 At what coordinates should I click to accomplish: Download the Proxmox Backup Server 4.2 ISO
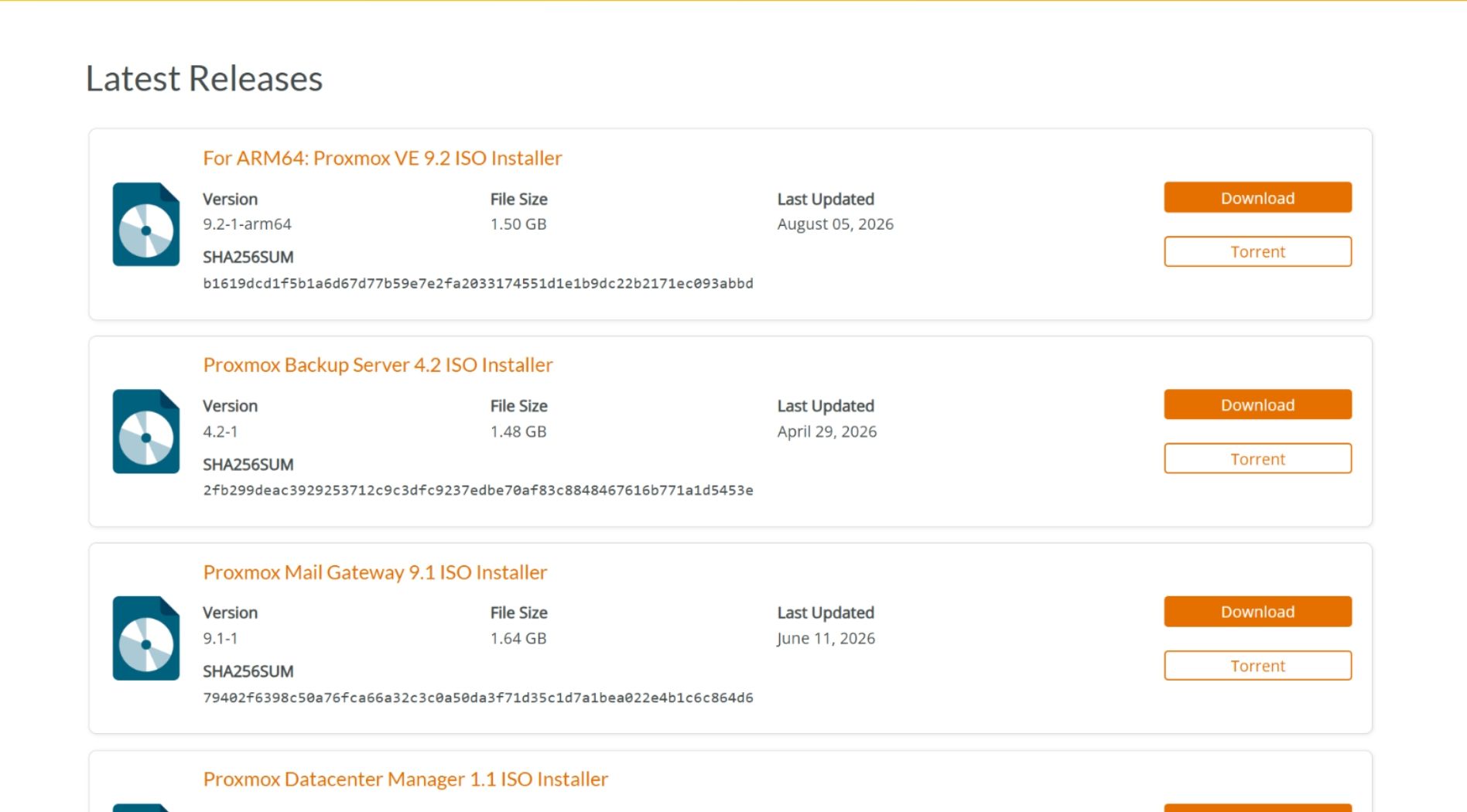(x=1257, y=404)
